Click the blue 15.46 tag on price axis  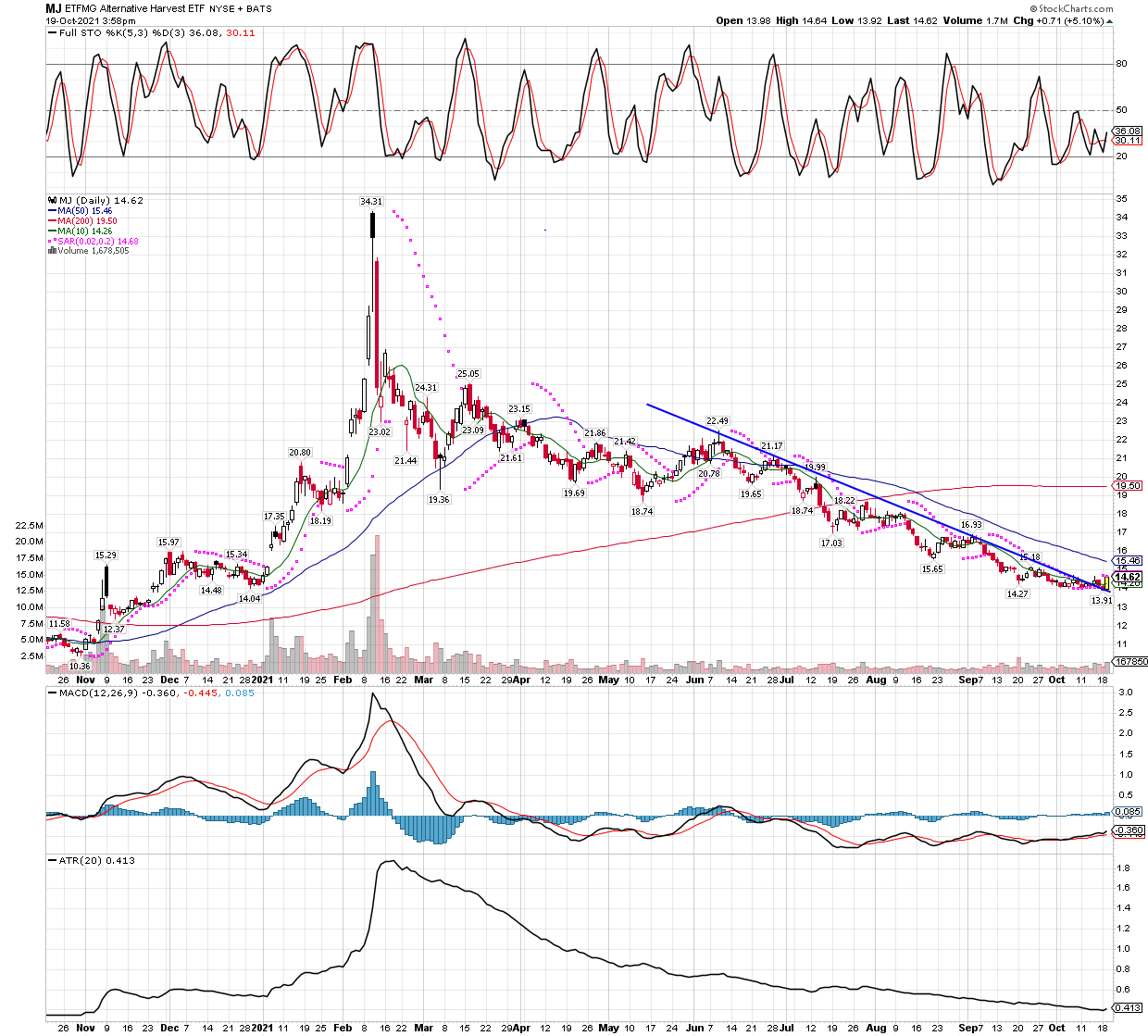coord(1128,560)
